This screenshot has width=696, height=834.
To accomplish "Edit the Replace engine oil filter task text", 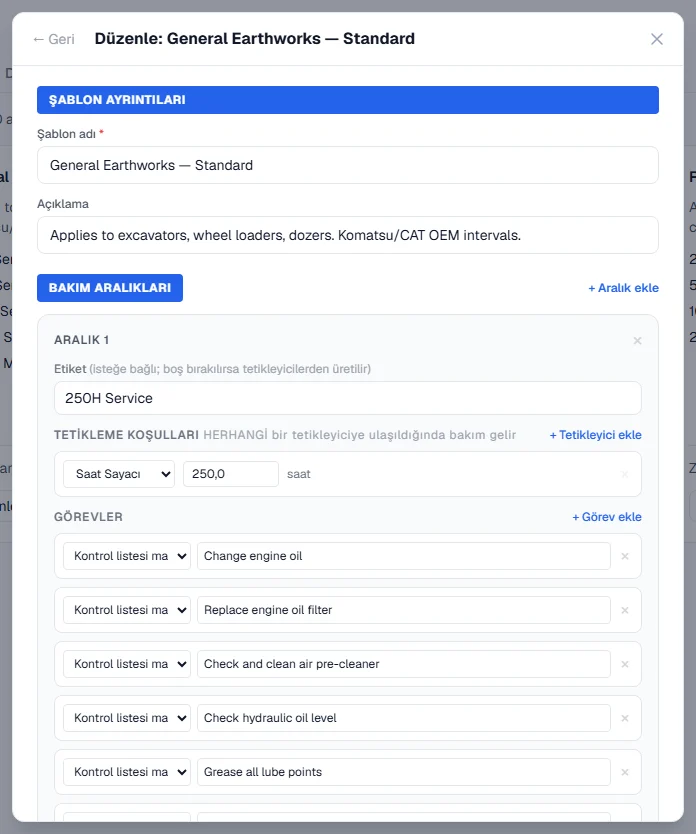I will 404,610.
